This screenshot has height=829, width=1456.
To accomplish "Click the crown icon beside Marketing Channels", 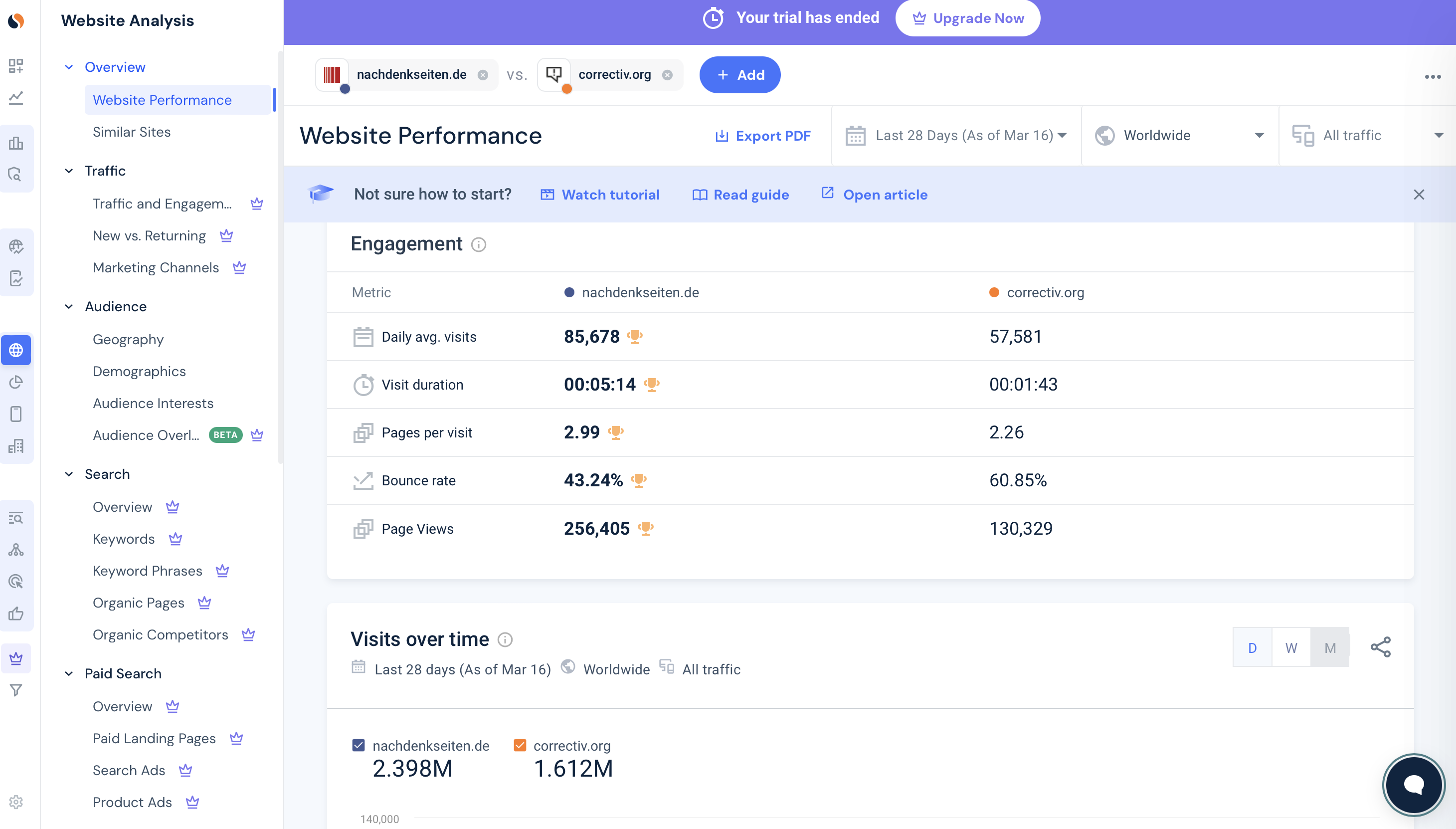I will (x=239, y=267).
